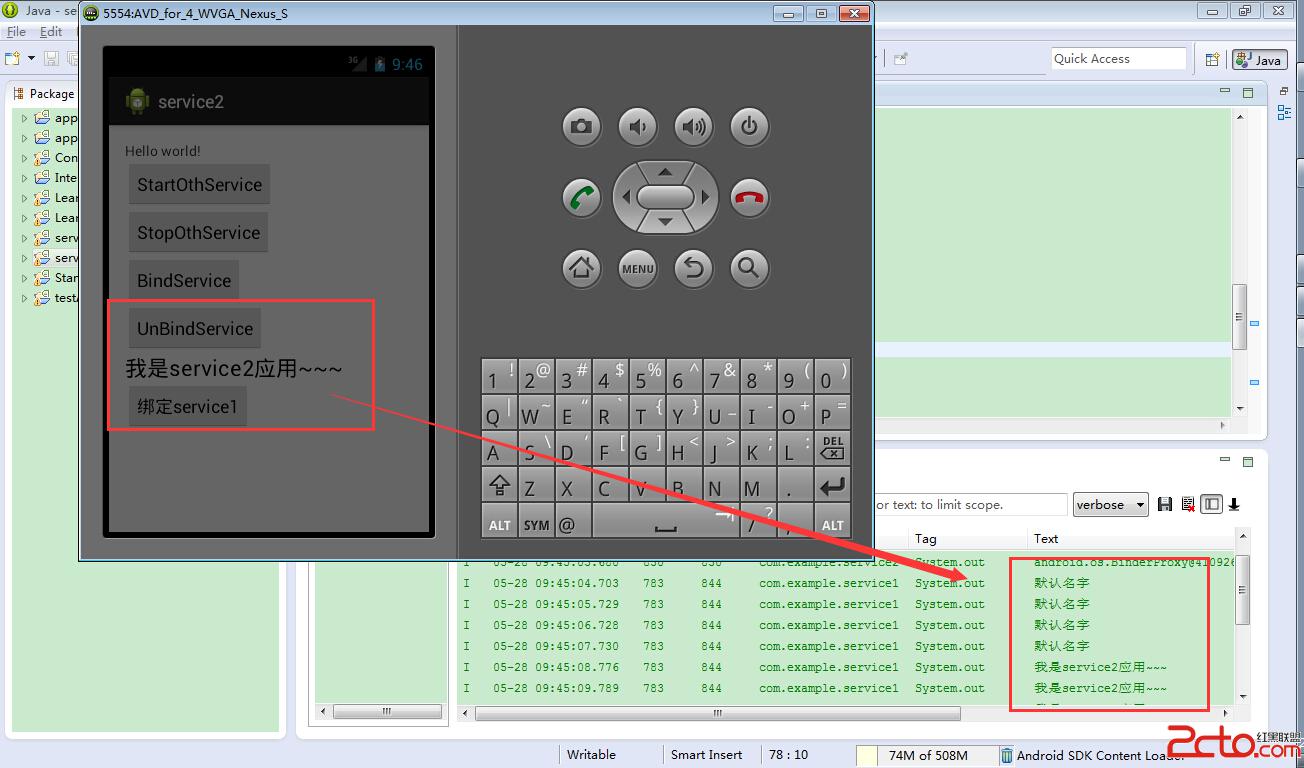
Task: Click Eclipse's New wizard toolbar icon
Action: pyautogui.click(x=13, y=59)
